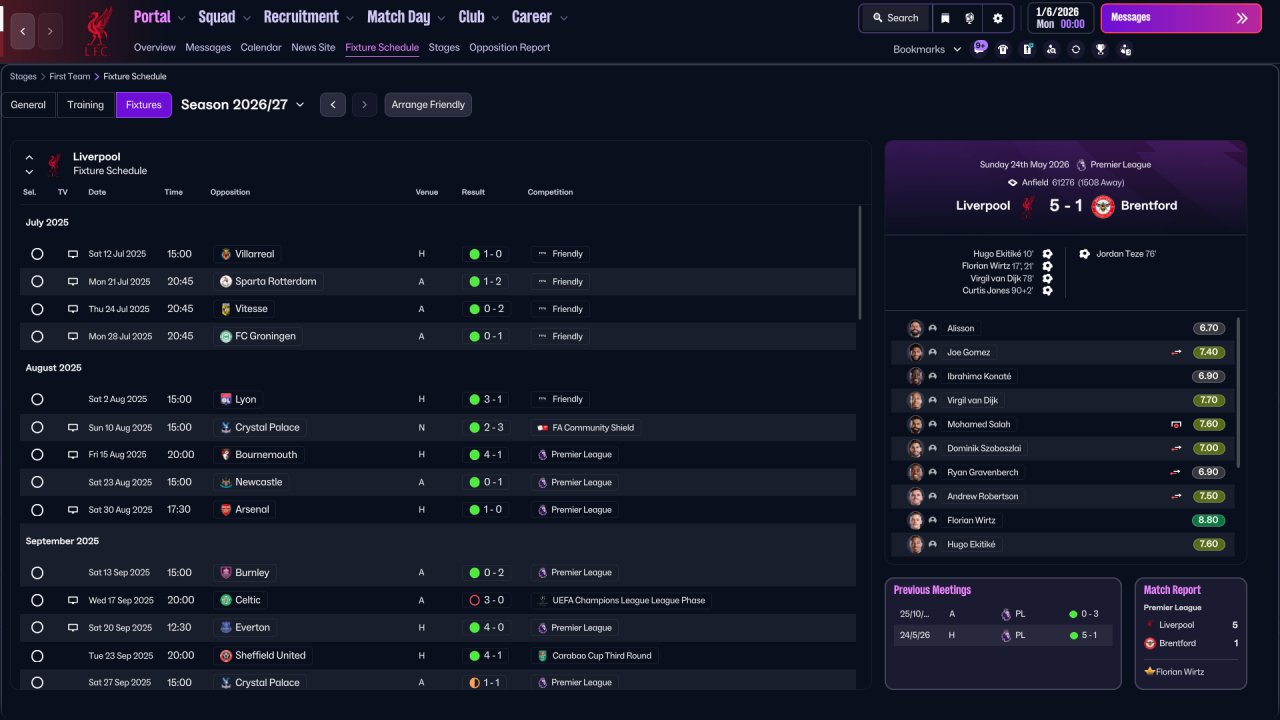Viewport: 1280px width, 720px height.
Task: Collapse the Liverpool fixture schedule up chevron
Action: pyautogui.click(x=29, y=157)
